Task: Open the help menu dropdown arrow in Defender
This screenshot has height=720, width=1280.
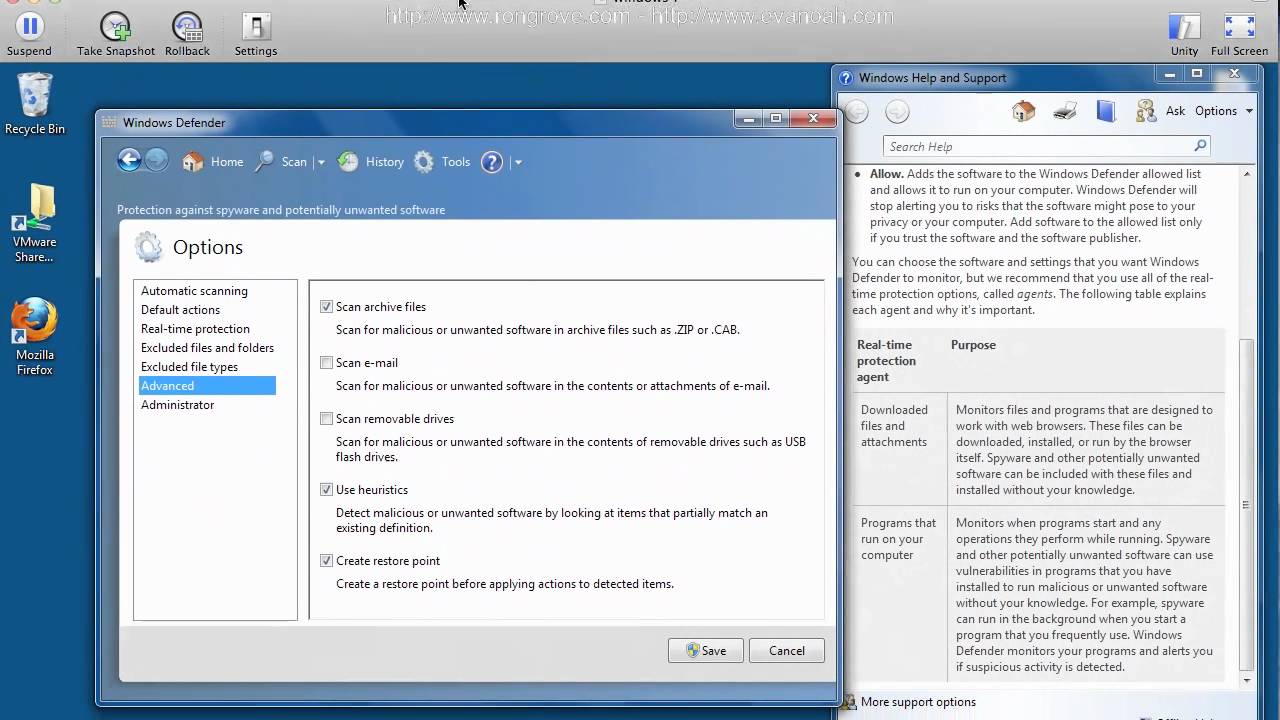Action: click(518, 162)
